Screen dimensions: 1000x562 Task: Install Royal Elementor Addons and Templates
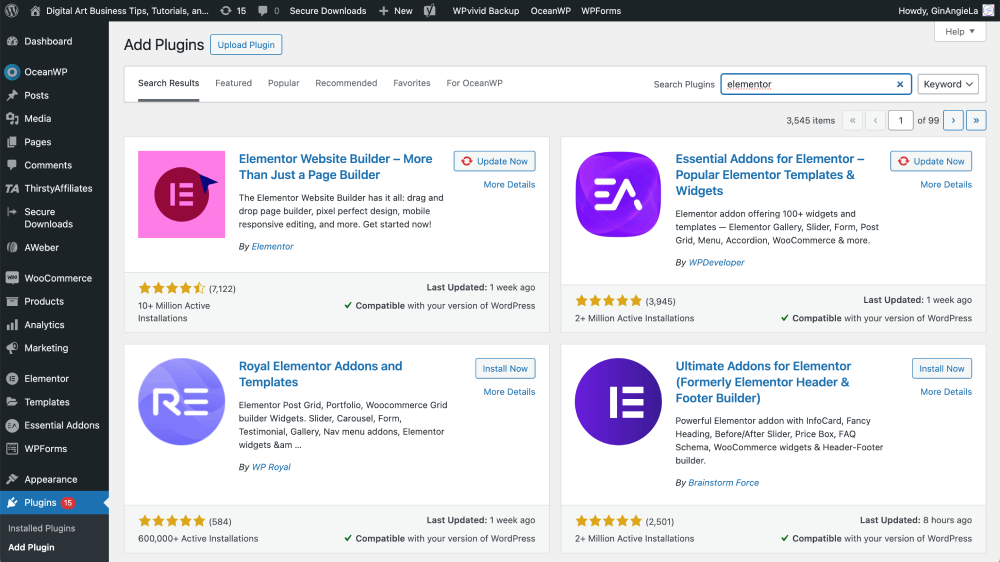tap(505, 369)
